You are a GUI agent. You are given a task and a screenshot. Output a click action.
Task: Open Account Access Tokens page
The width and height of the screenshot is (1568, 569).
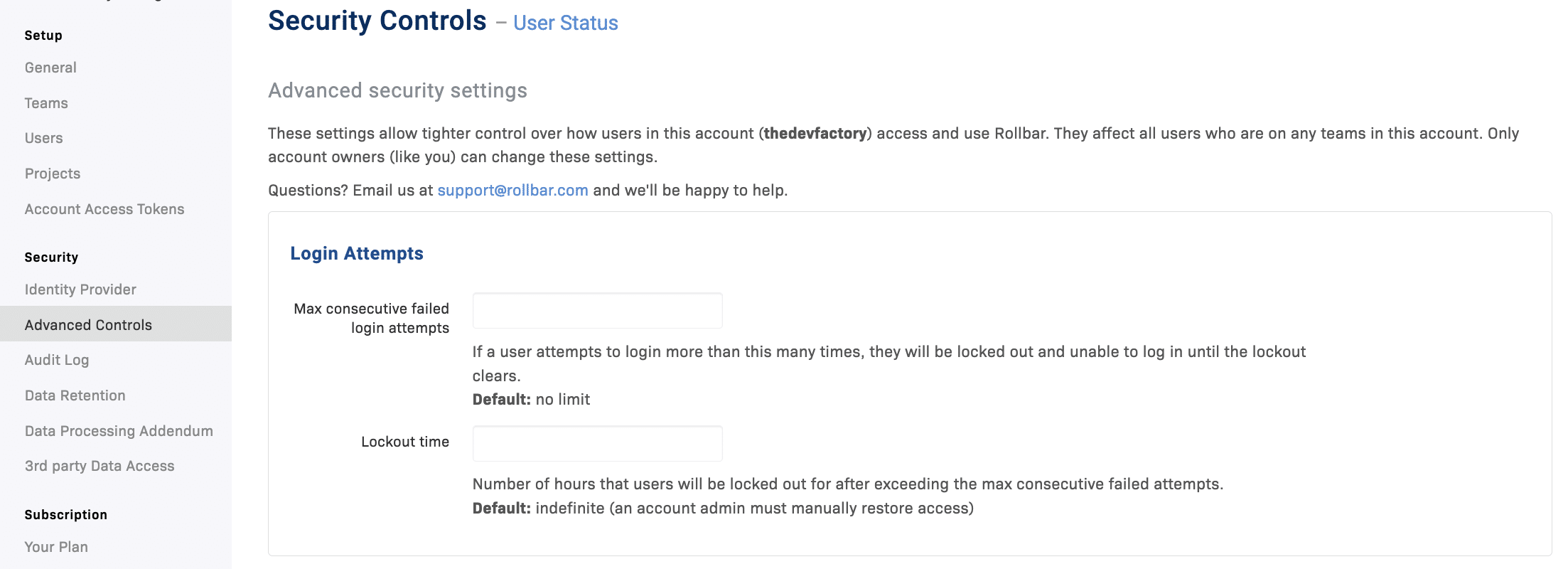click(104, 209)
